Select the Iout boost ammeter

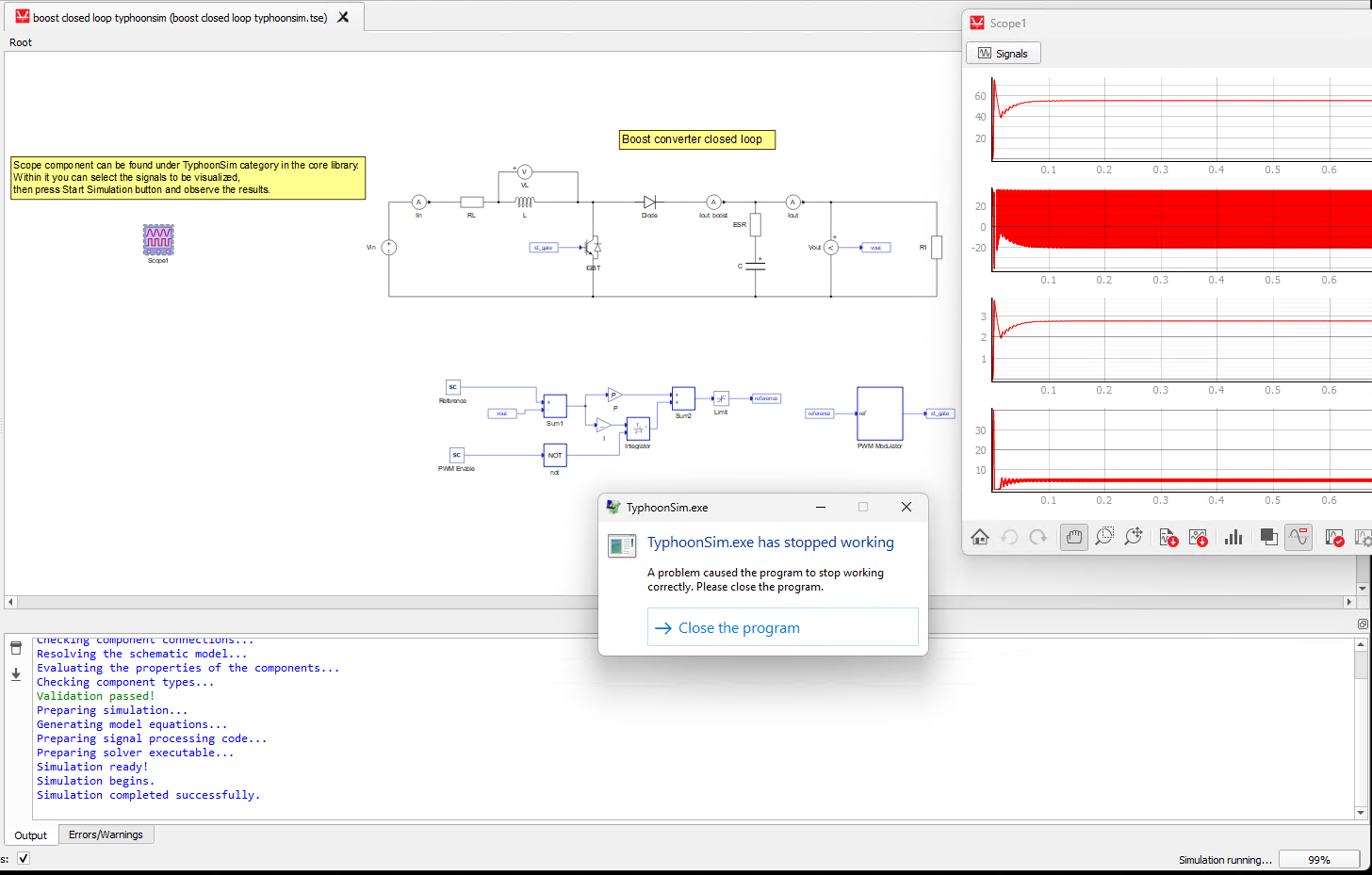pos(713,202)
